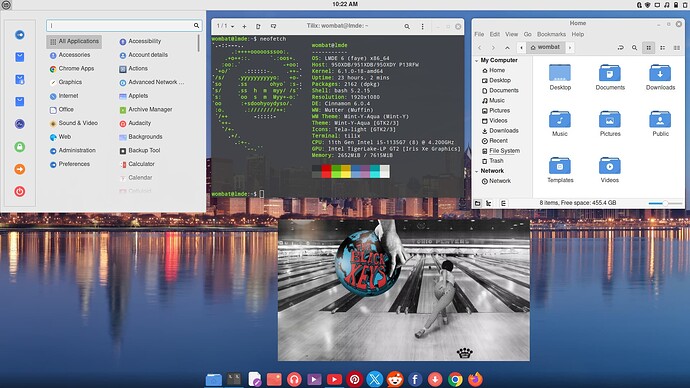Launch Firefox from the dock
690x388 pixels.
point(475,379)
